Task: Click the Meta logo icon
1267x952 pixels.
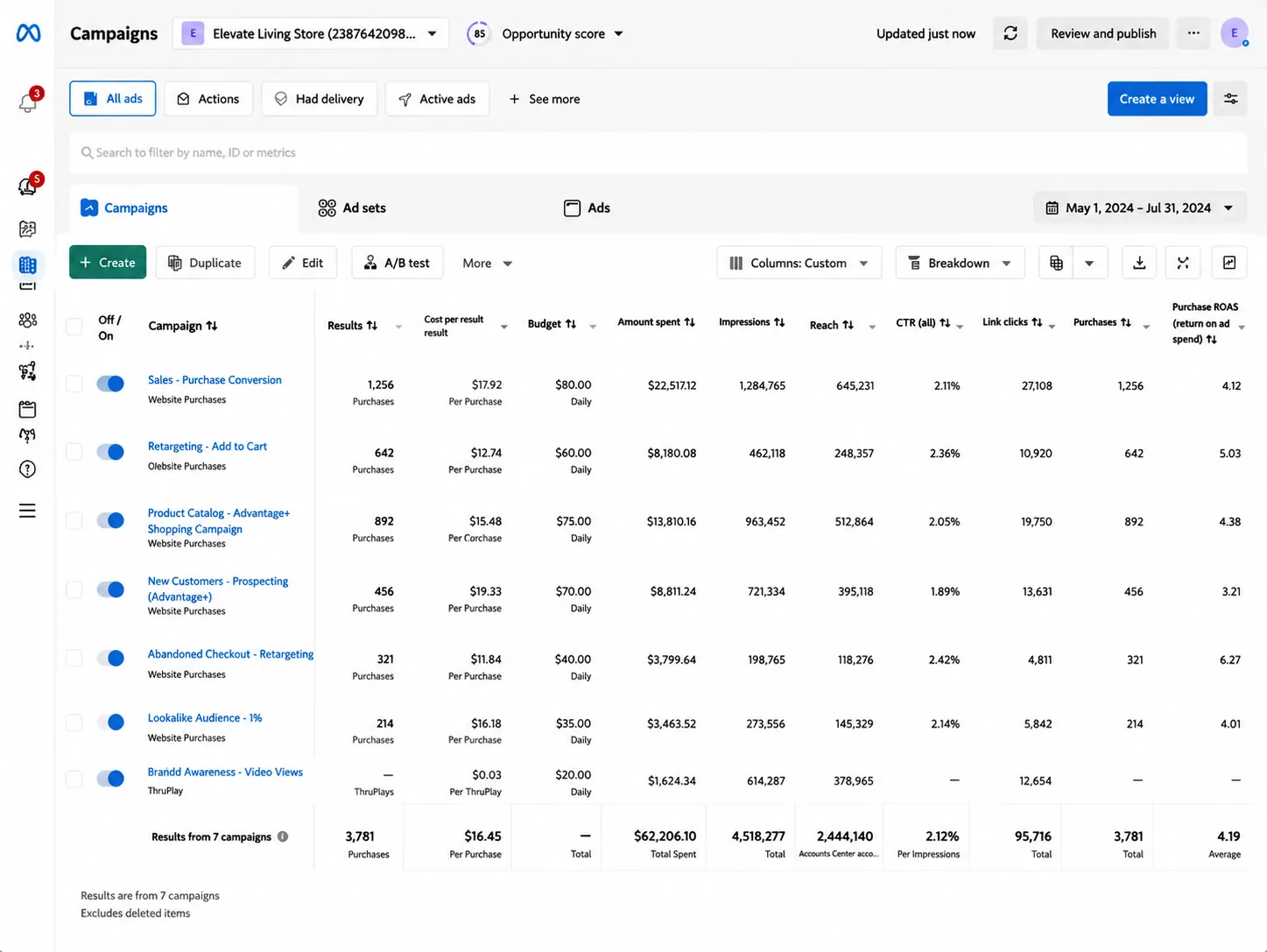Action: click(x=28, y=33)
